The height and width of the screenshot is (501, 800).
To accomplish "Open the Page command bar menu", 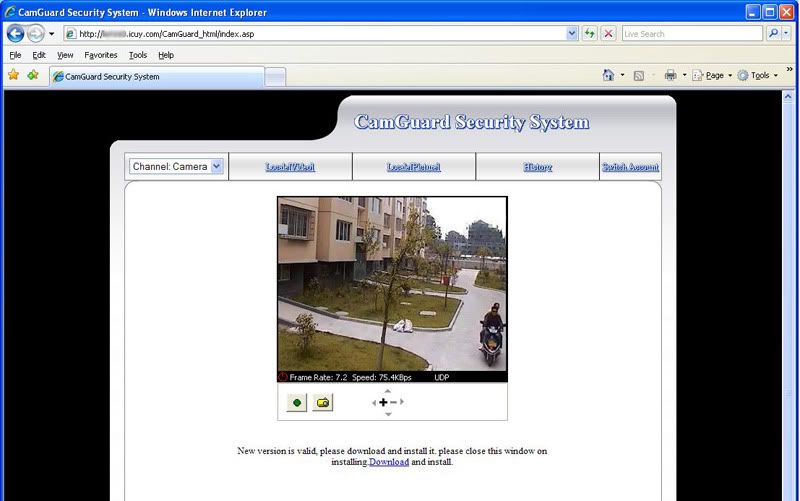I will (712, 76).
